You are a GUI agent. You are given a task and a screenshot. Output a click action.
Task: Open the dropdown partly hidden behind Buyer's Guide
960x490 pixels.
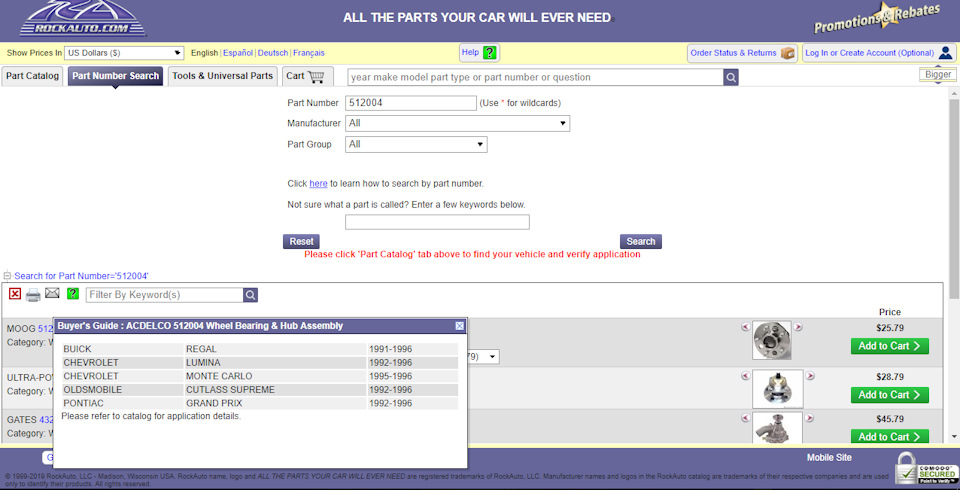(483, 356)
